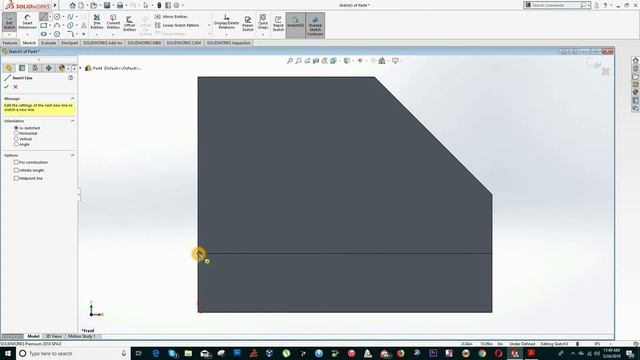Click the Print icon in the top toolbar
Image resolution: width=640 pixels, height=360 pixels.
[120, 5]
